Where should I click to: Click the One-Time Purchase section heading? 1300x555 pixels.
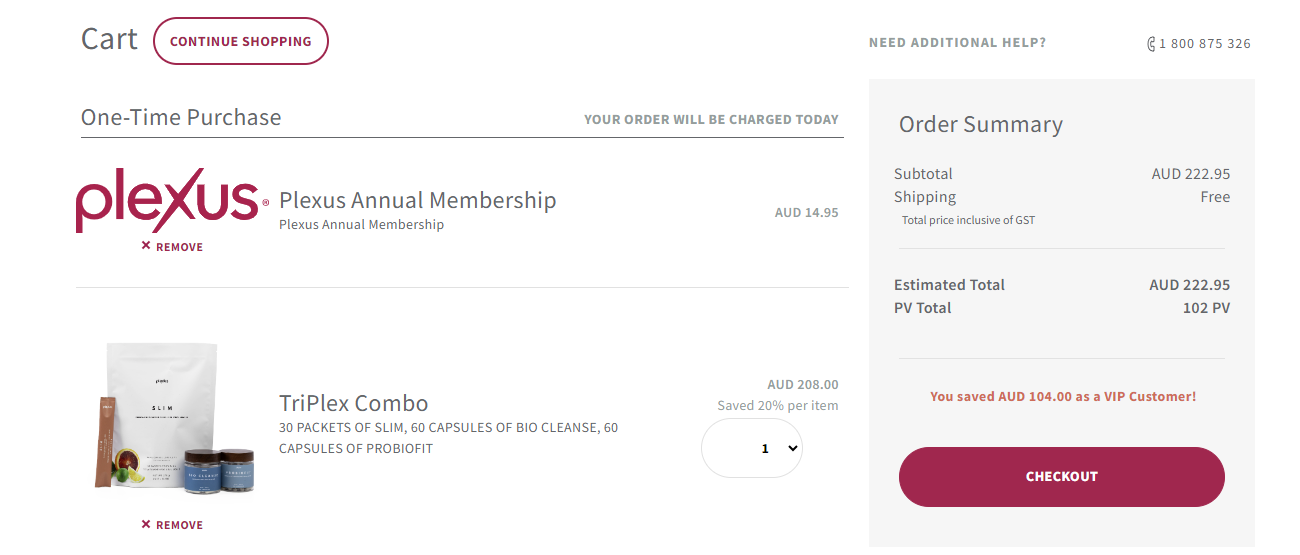pyautogui.click(x=181, y=117)
